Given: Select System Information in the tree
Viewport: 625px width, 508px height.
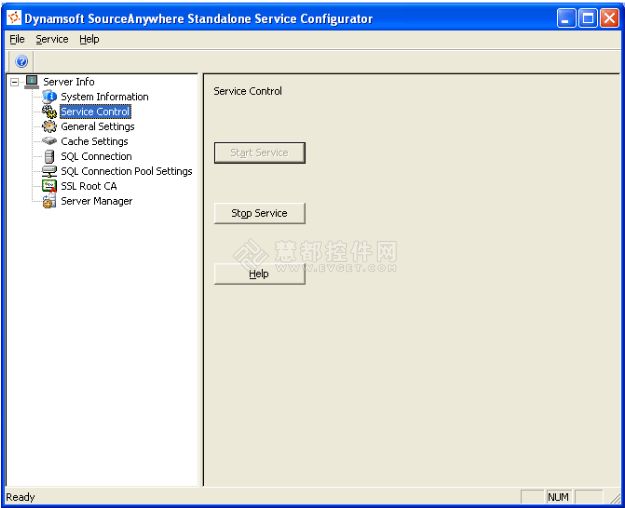Looking at the screenshot, I should [x=104, y=96].
